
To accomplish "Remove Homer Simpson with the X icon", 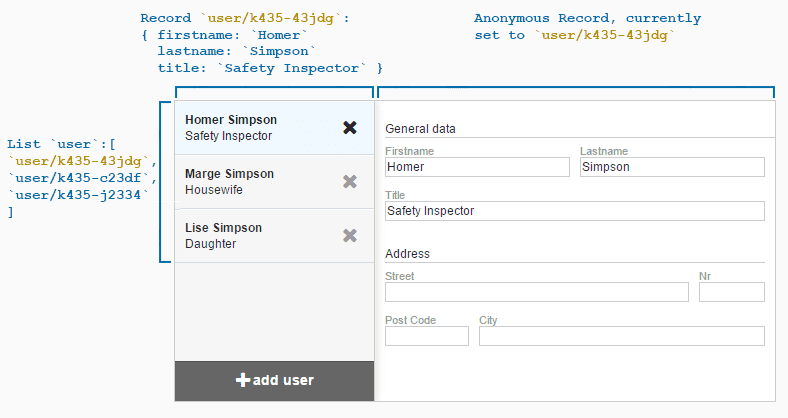I will 350,127.
